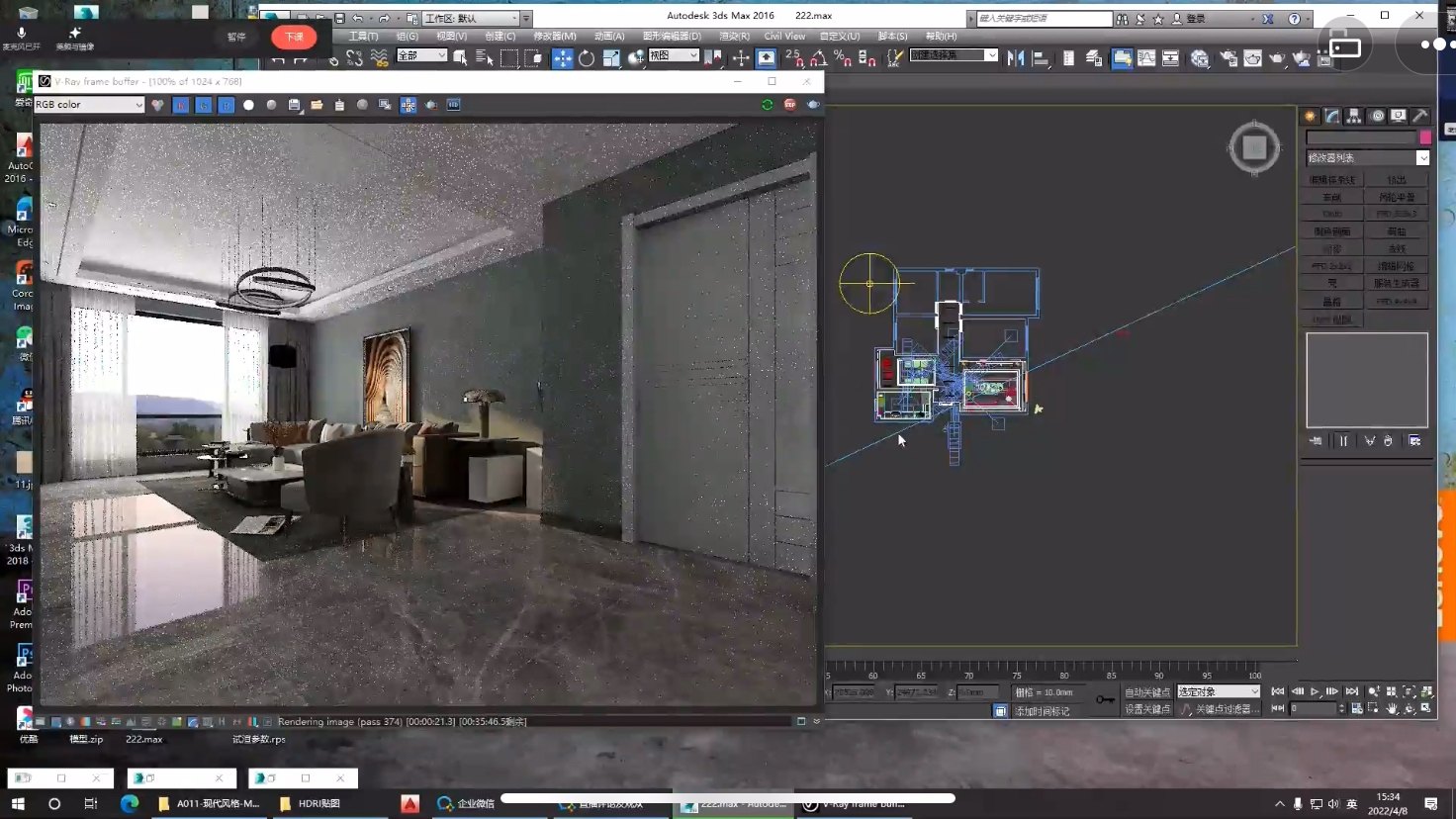1456x819 pixels.
Task: Select the Move tool in main toolbar
Action: [562, 58]
